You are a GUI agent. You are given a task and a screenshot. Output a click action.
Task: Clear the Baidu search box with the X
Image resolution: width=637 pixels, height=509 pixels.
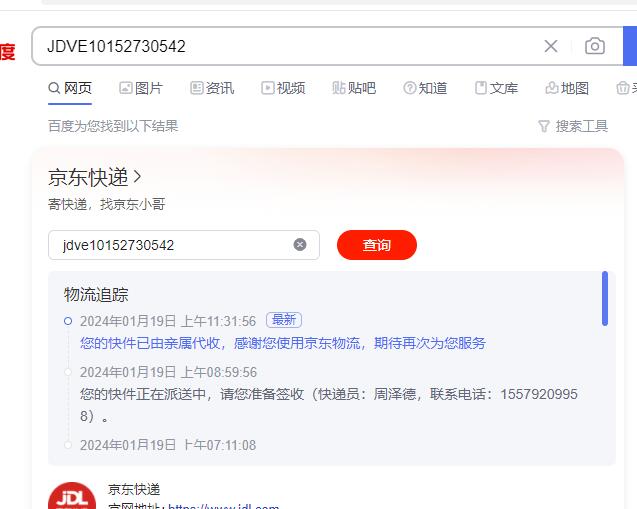[x=551, y=46]
